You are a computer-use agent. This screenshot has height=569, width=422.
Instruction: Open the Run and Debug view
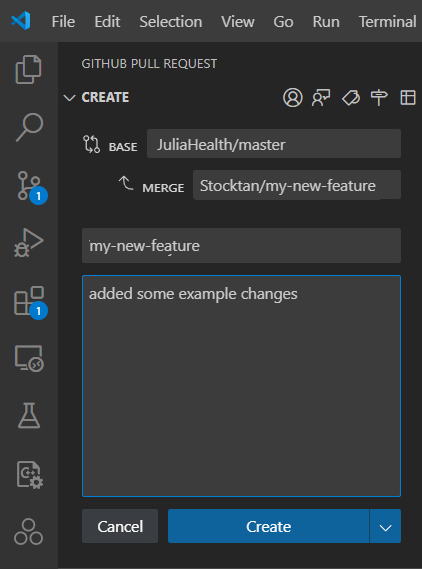coord(29,243)
